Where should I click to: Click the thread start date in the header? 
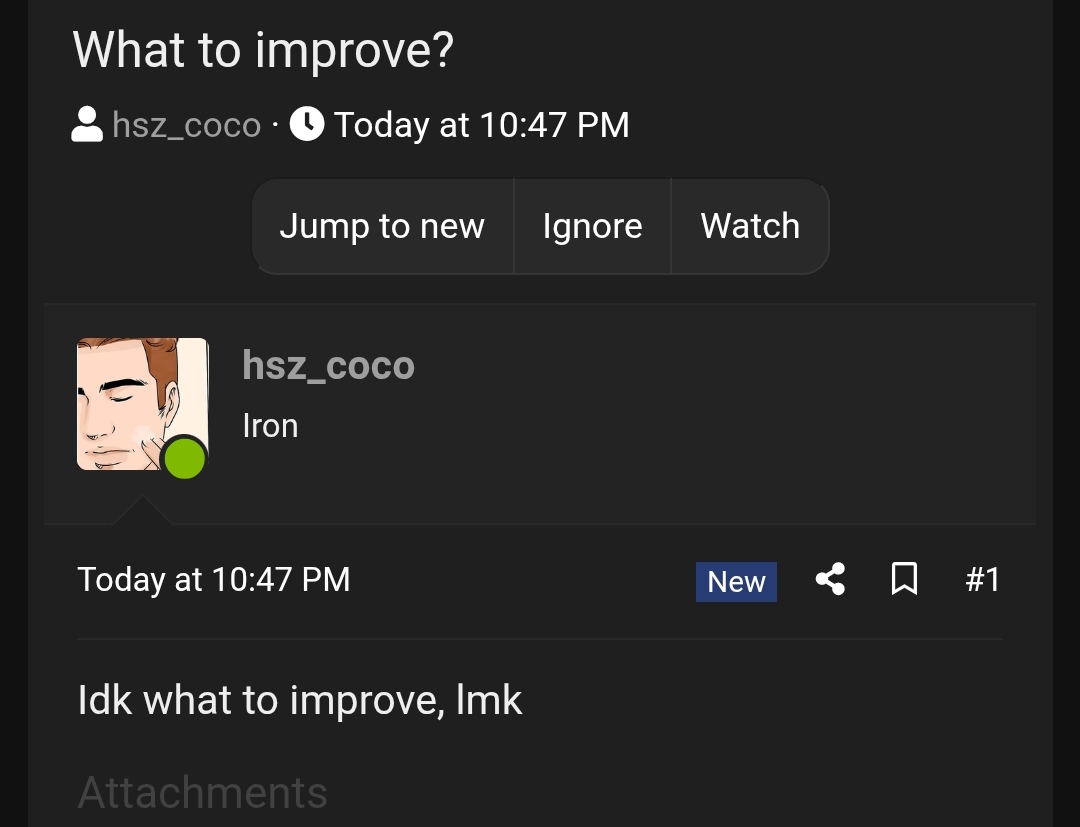point(481,126)
